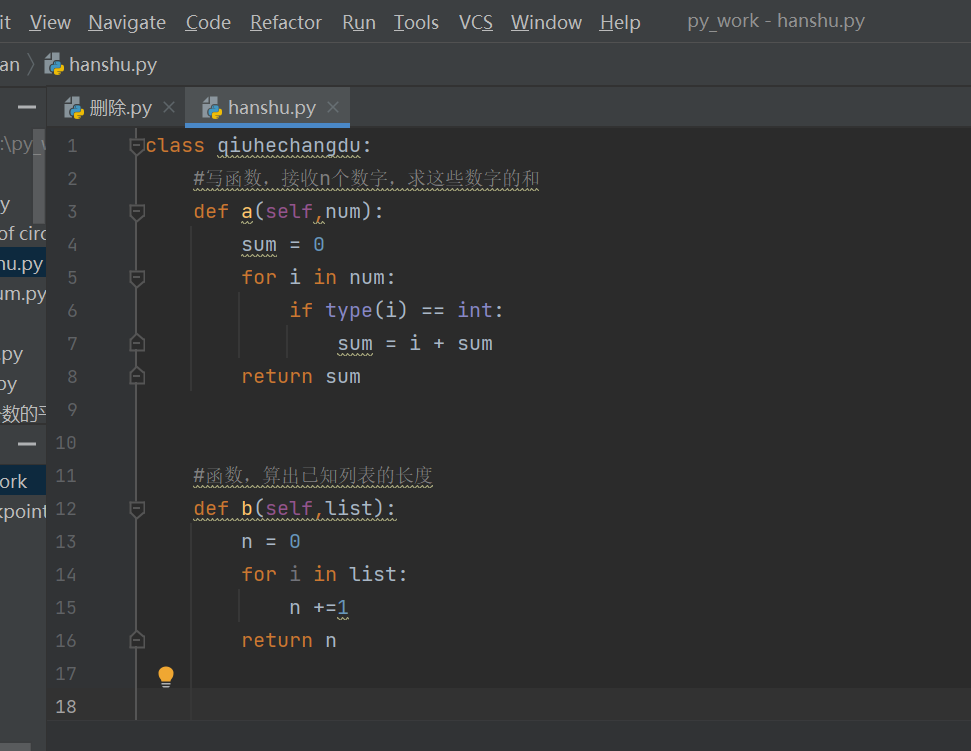Click the method name b on line 12
Image resolution: width=971 pixels, height=751 pixels.
[247, 509]
